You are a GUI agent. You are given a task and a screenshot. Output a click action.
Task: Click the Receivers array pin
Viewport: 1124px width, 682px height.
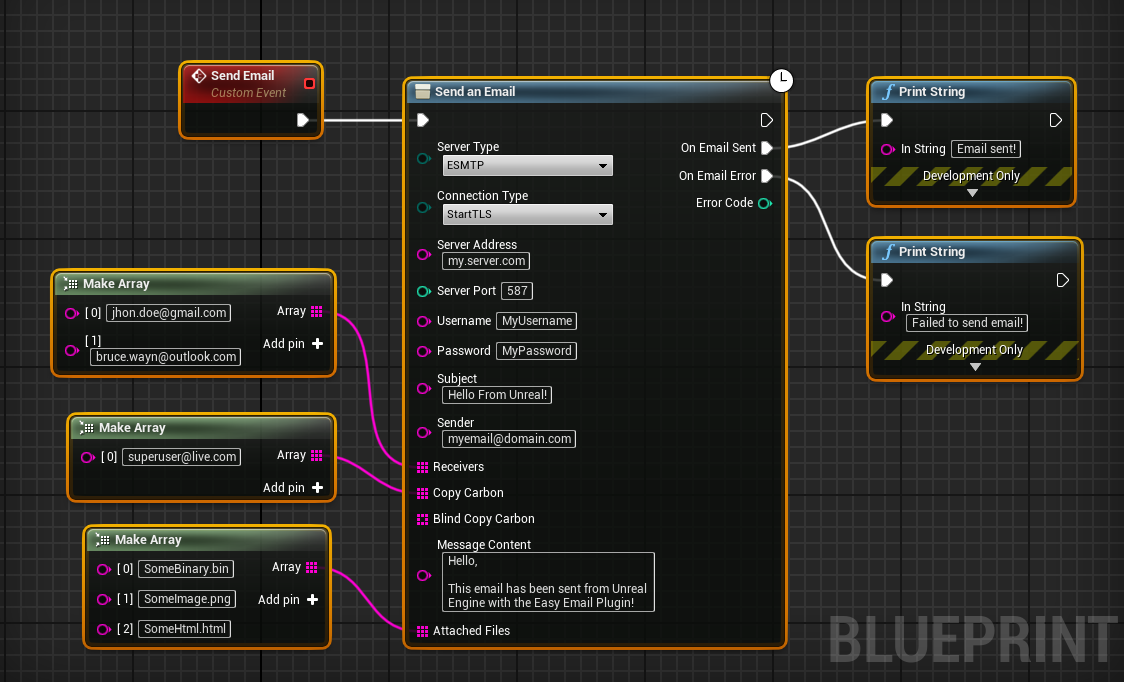[x=422, y=467]
